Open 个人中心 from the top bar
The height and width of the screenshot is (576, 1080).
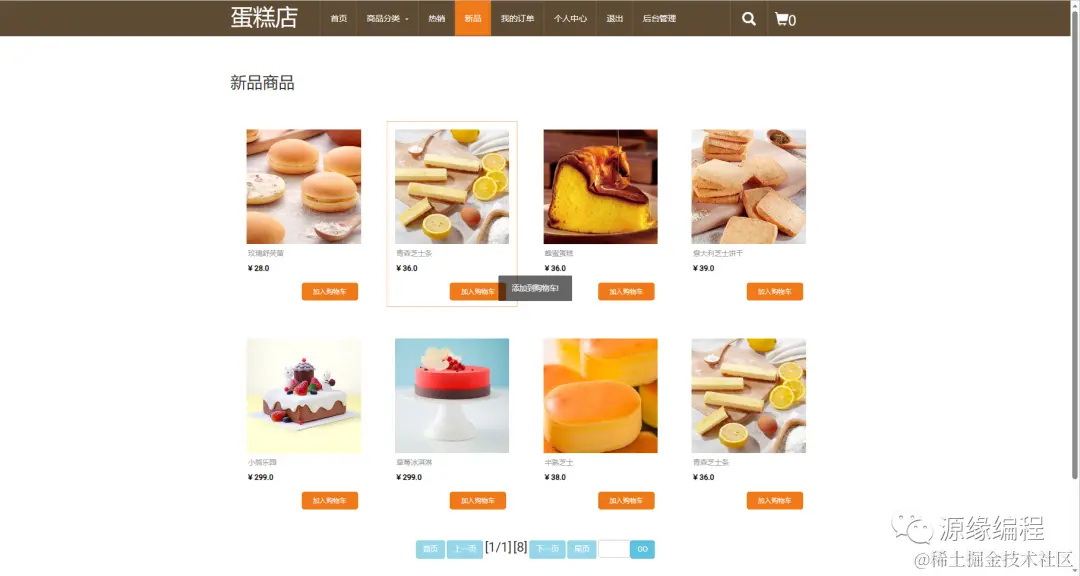click(570, 19)
